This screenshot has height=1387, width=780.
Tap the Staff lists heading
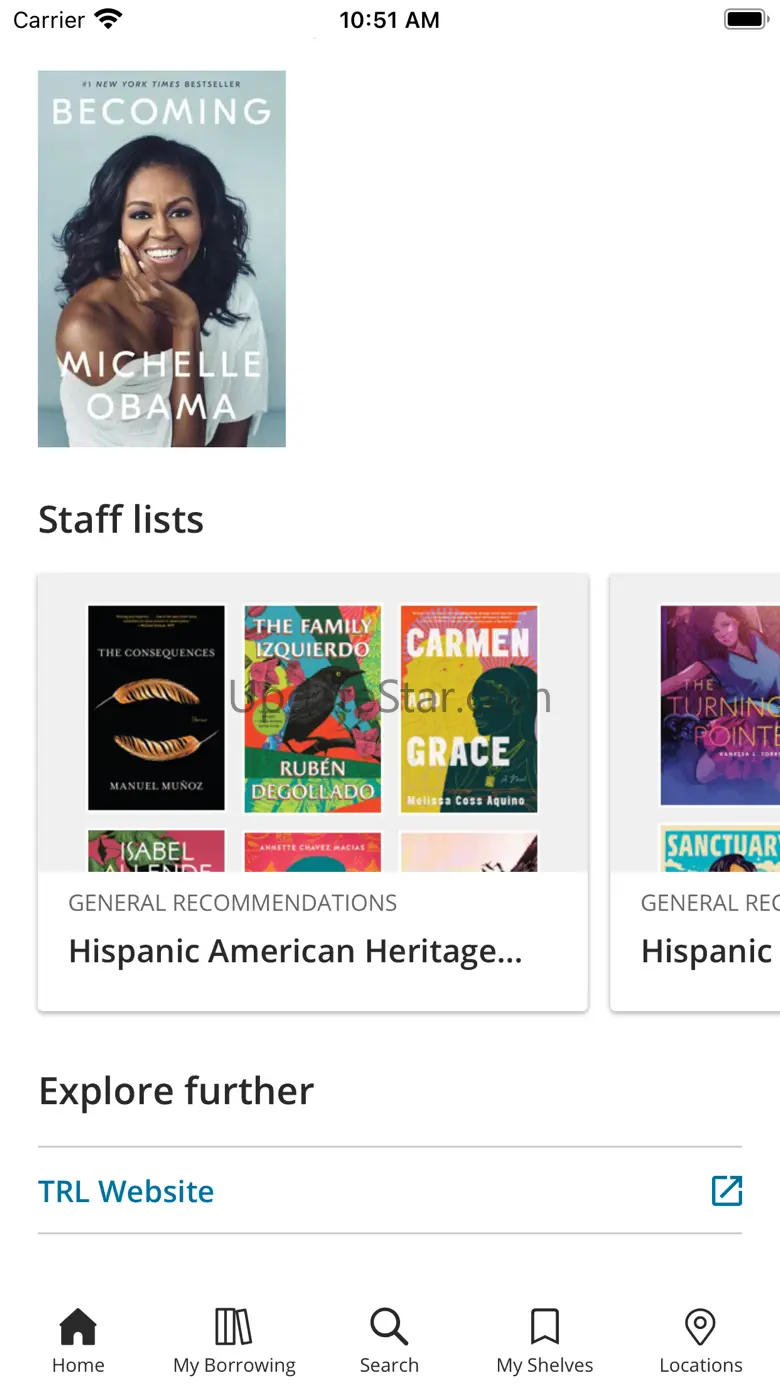[121, 520]
